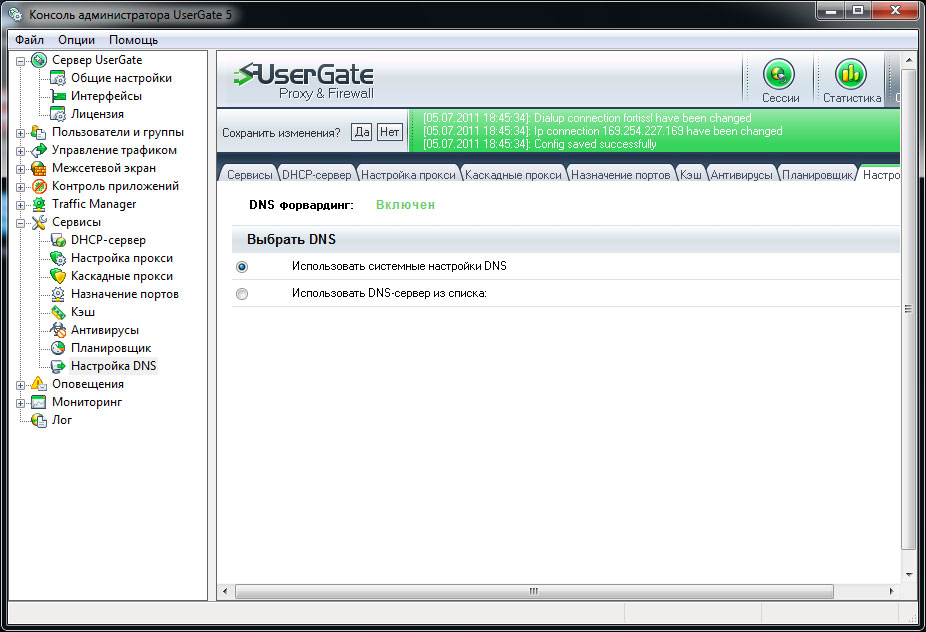The width and height of the screenshot is (926, 632).
Task: Click the horizontal scrollbar thumb
Action: click(534, 591)
